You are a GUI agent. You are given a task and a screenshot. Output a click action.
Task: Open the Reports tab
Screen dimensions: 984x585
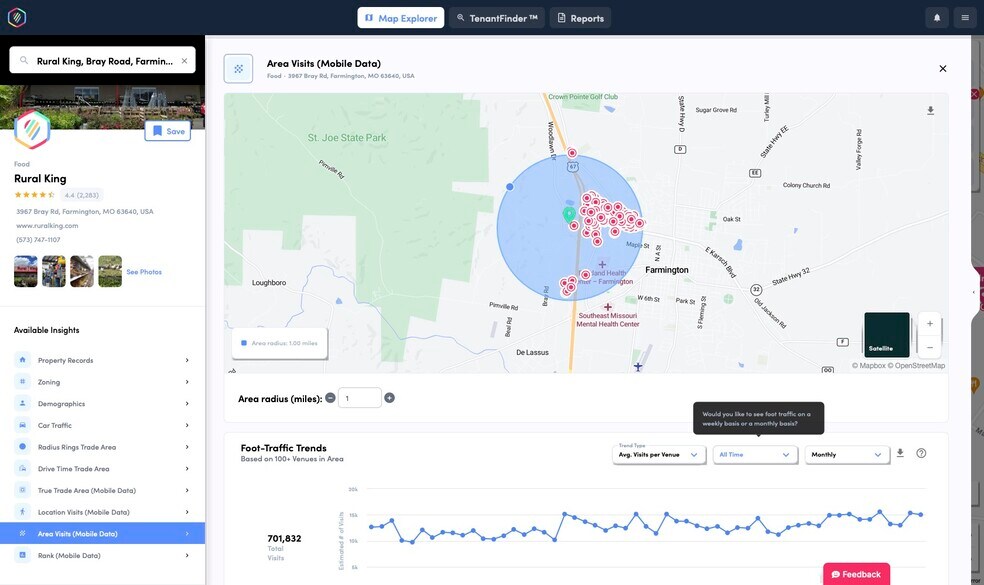click(x=580, y=18)
